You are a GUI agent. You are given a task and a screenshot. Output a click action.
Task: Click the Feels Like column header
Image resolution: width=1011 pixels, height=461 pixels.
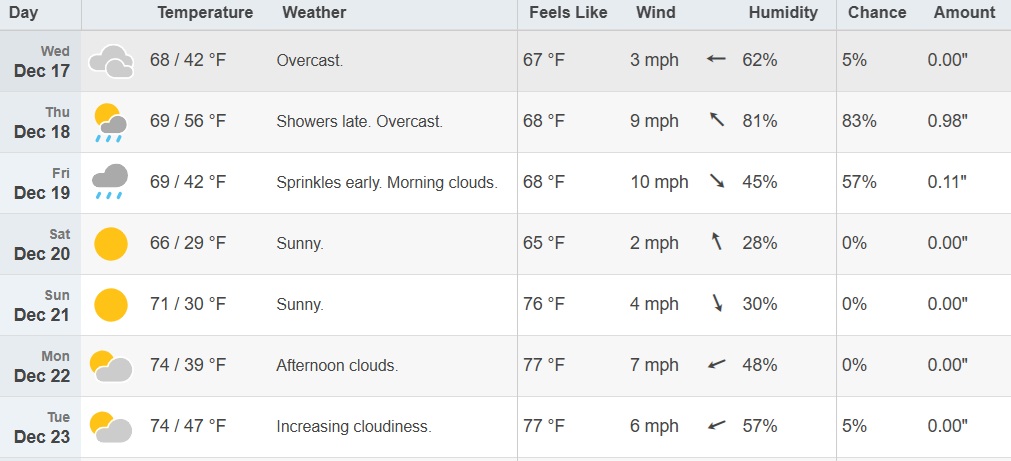[566, 13]
